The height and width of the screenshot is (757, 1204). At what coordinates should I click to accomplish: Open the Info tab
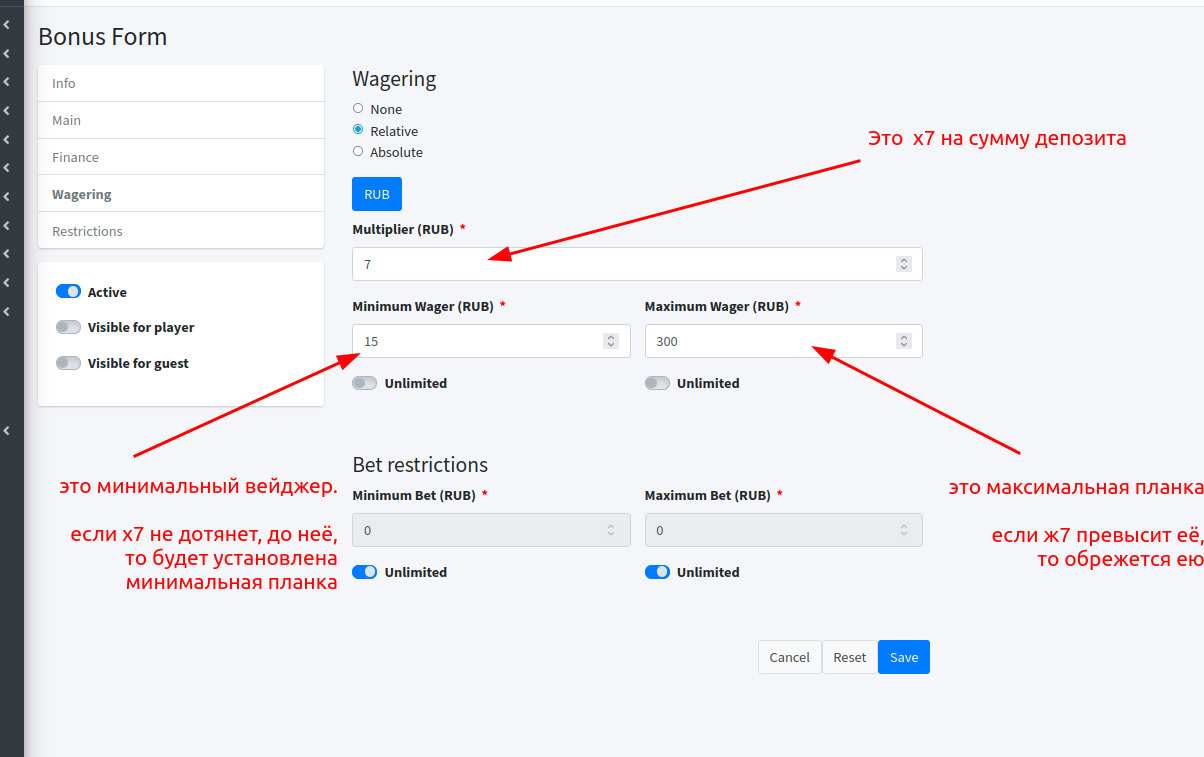click(180, 84)
